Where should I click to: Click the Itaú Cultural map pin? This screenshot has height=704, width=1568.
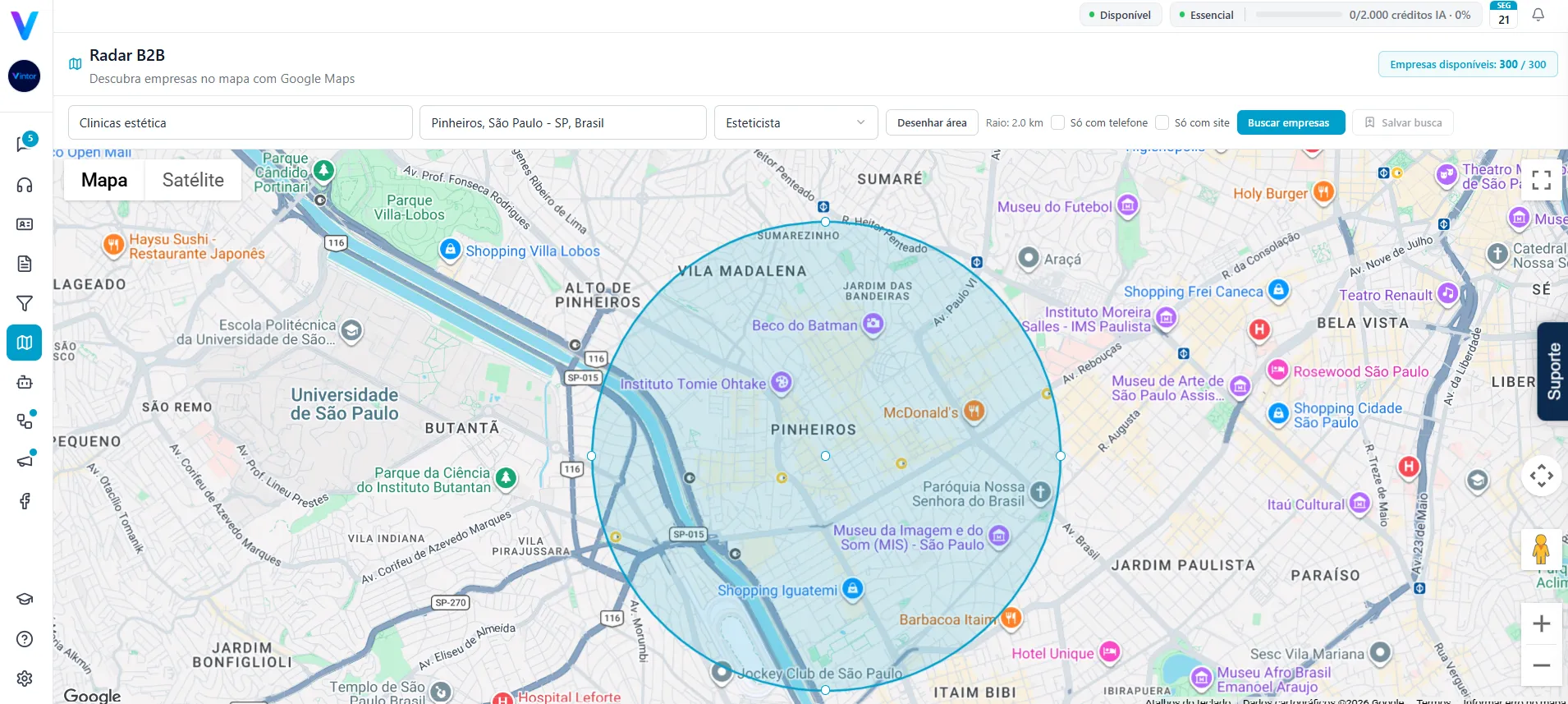(x=1360, y=503)
